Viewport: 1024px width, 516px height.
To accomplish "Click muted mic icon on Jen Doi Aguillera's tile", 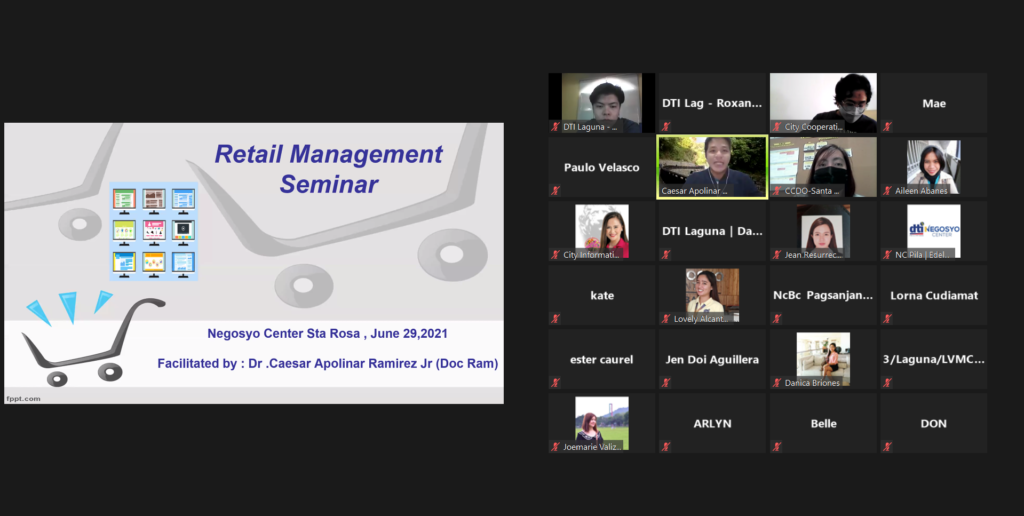I will (x=665, y=382).
